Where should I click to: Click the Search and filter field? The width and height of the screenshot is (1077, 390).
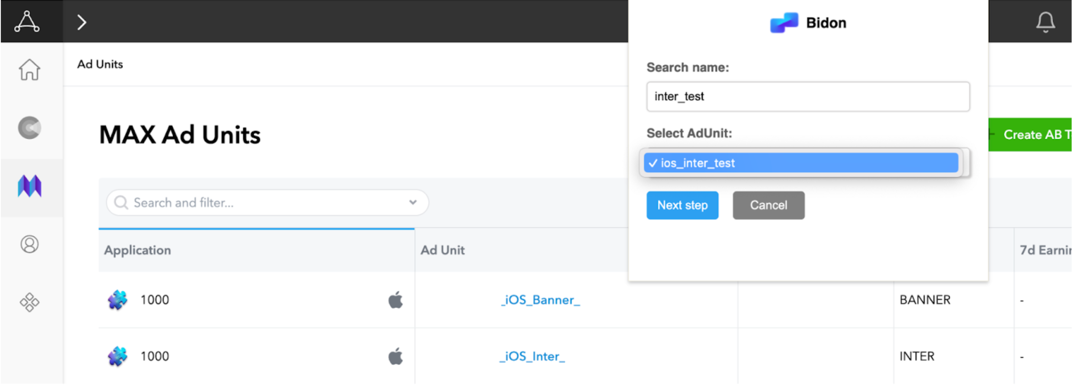coord(267,203)
